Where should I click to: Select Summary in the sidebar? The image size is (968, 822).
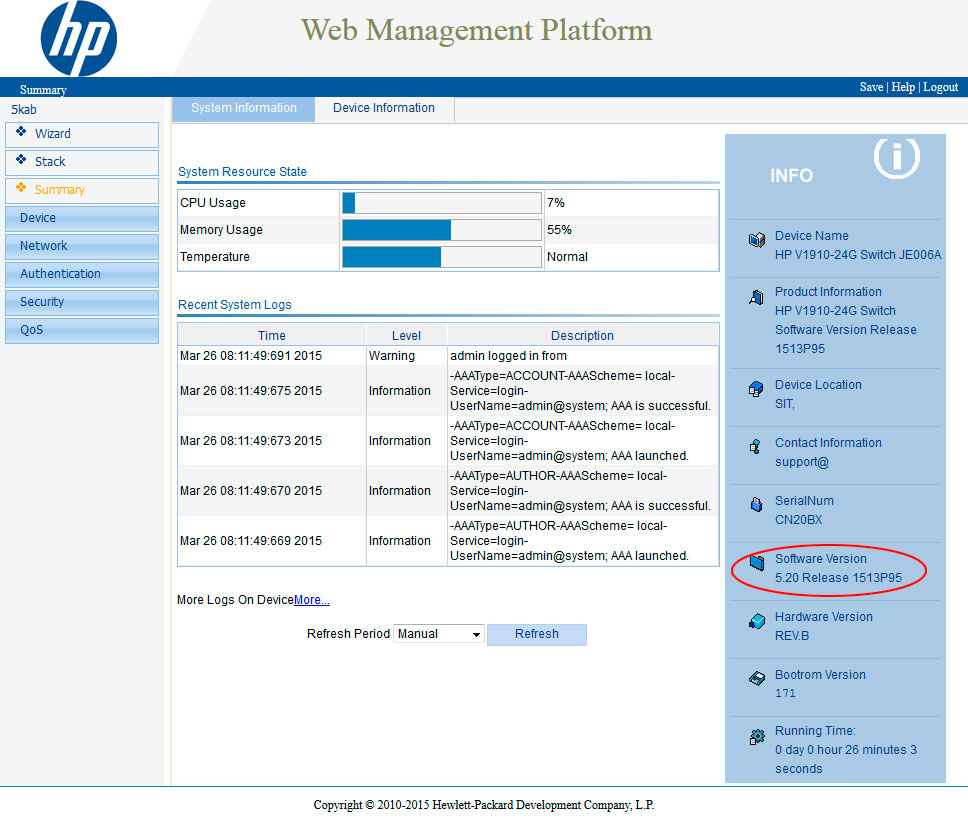coord(81,190)
